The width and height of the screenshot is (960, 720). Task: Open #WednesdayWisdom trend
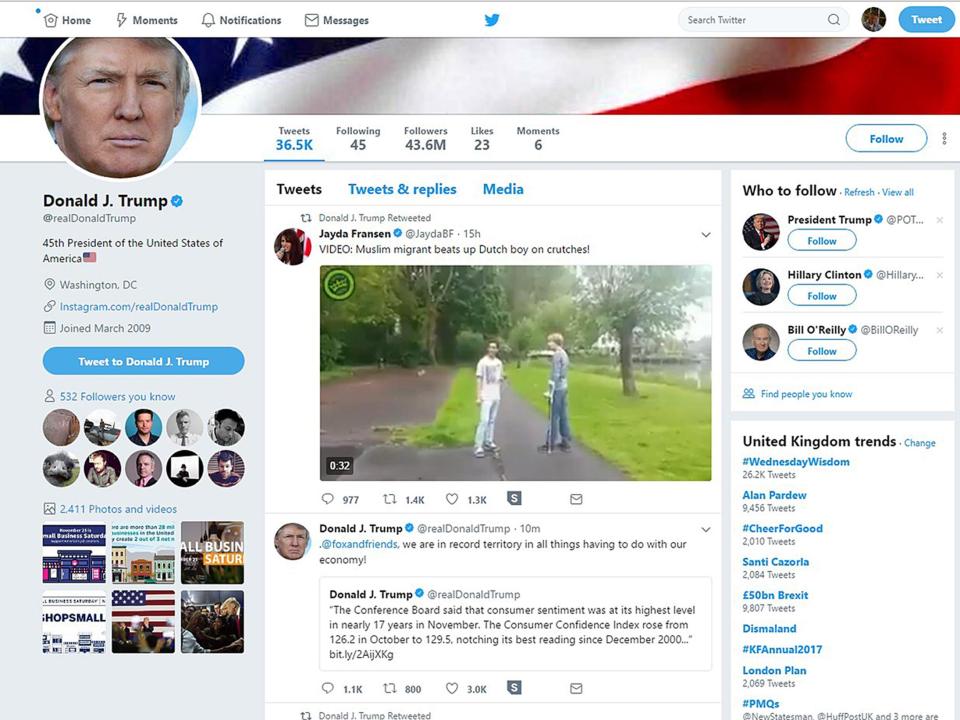coord(796,462)
